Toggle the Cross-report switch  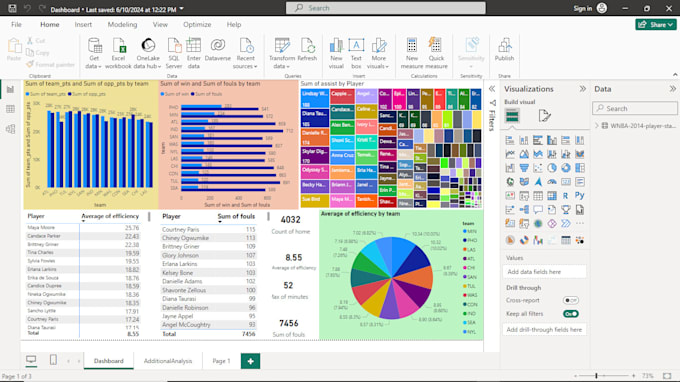coord(570,300)
